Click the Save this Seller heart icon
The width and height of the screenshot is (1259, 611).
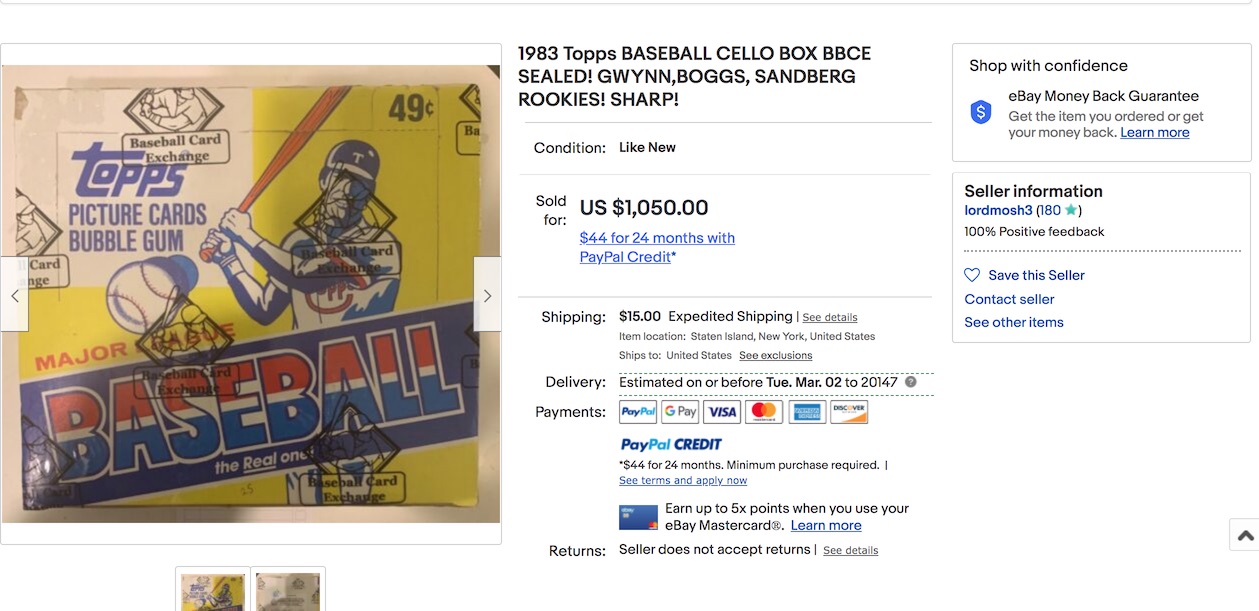coord(972,275)
